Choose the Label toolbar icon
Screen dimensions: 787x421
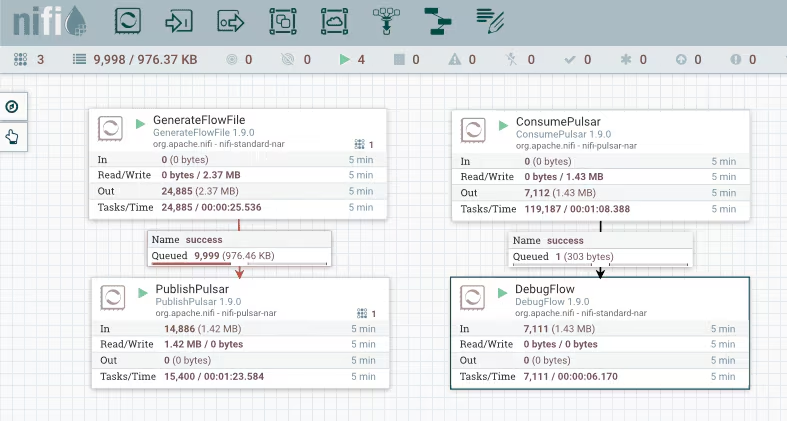[489, 20]
